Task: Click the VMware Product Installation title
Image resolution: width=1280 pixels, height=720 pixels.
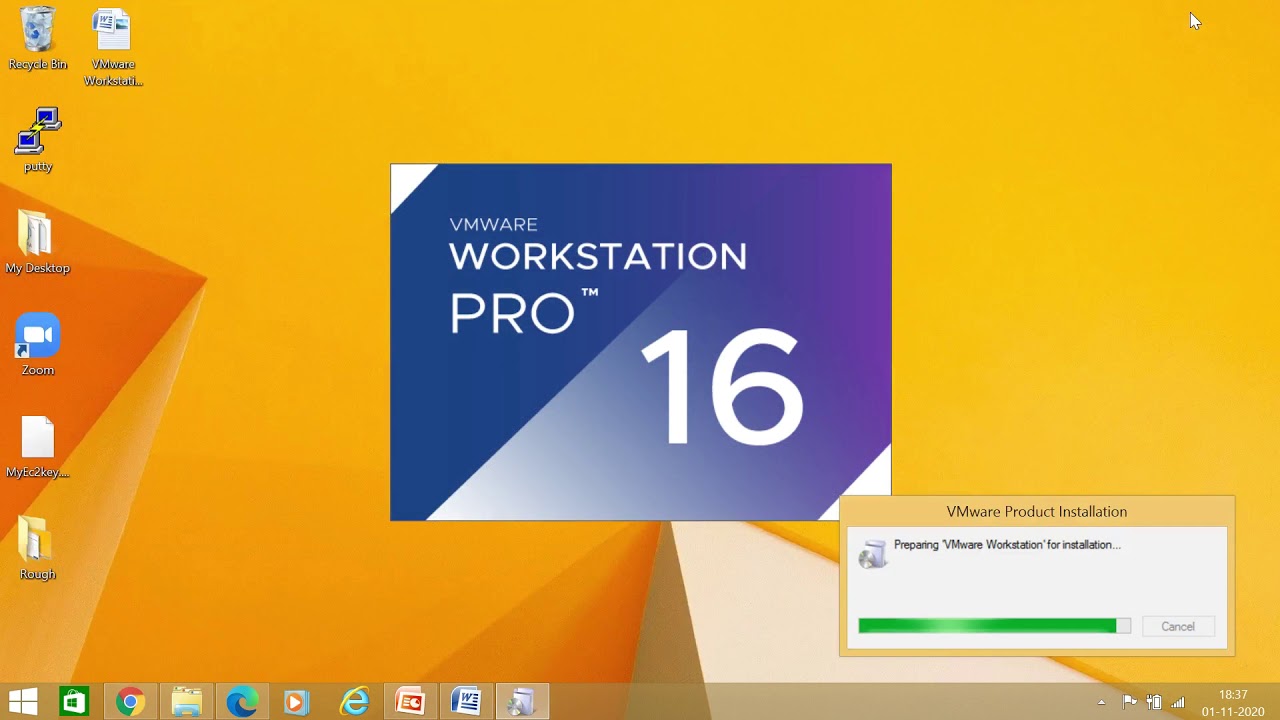Action: tap(1037, 511)
